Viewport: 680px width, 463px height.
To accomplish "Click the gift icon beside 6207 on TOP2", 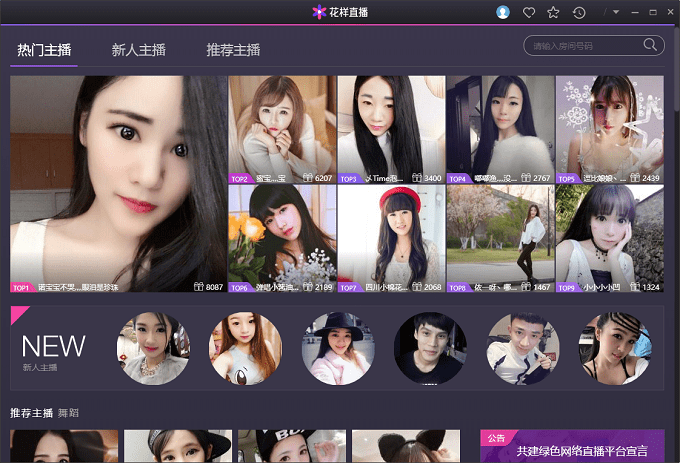I will point(308,178).
